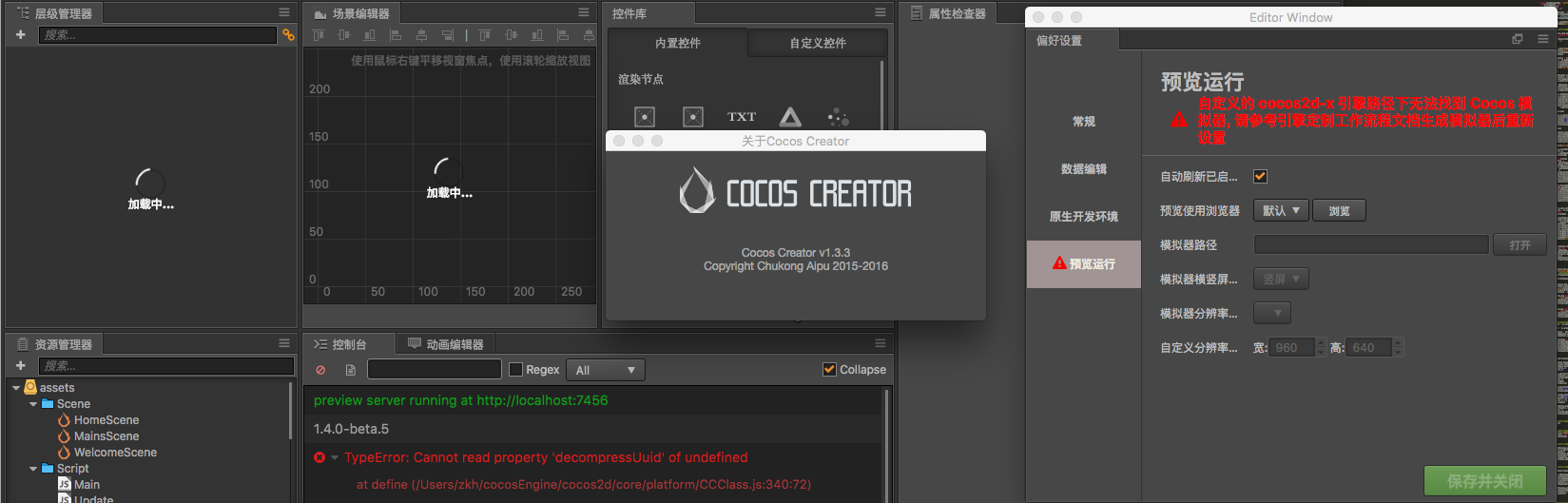Click the 属性检查器 panel tab

click(x=949, y=13)
